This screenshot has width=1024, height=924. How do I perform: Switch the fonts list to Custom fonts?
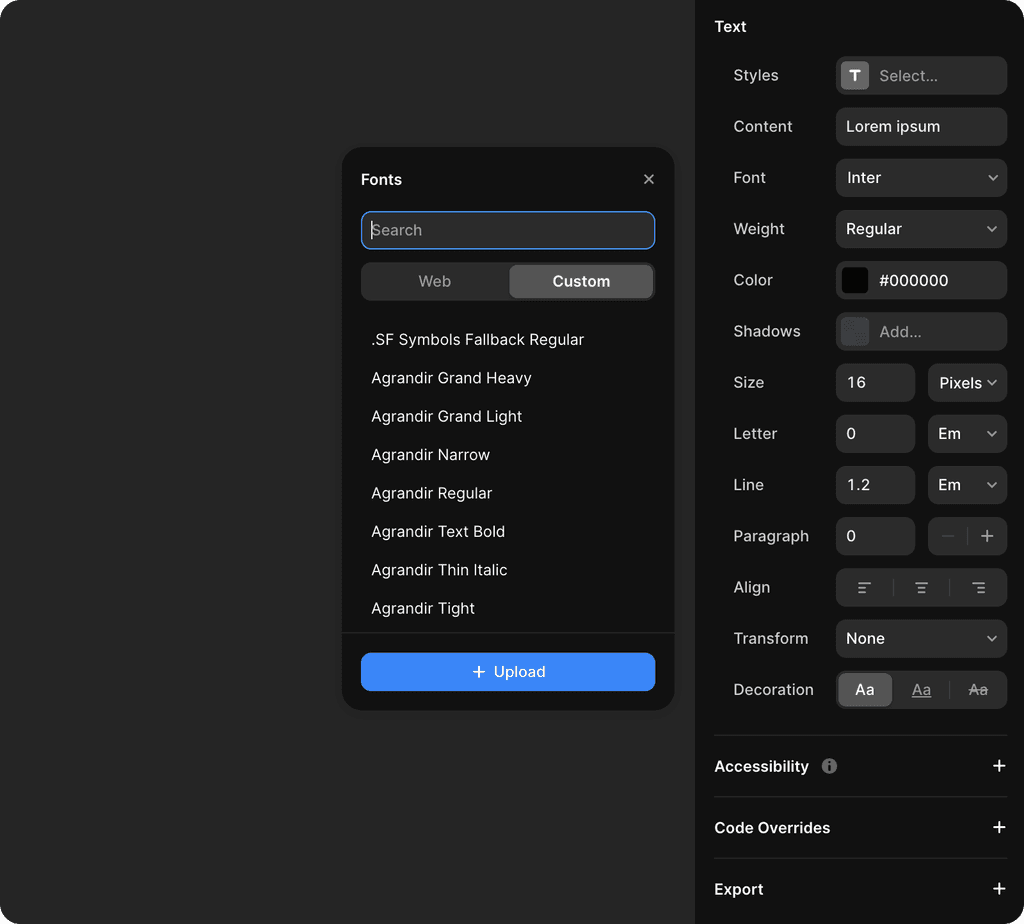click(x=581, y=281)
